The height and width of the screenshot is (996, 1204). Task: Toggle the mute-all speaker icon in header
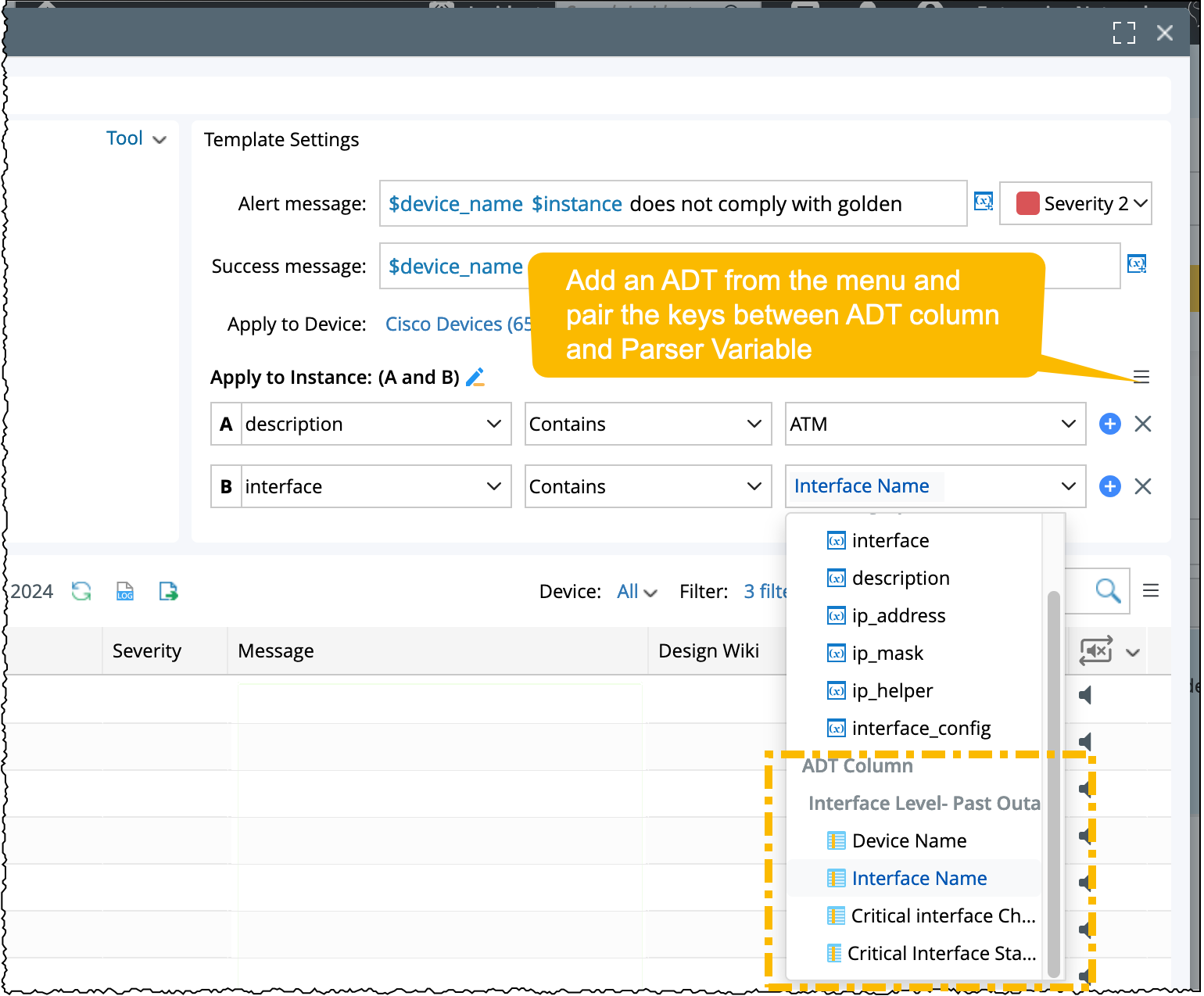[x=1095, y=650]
